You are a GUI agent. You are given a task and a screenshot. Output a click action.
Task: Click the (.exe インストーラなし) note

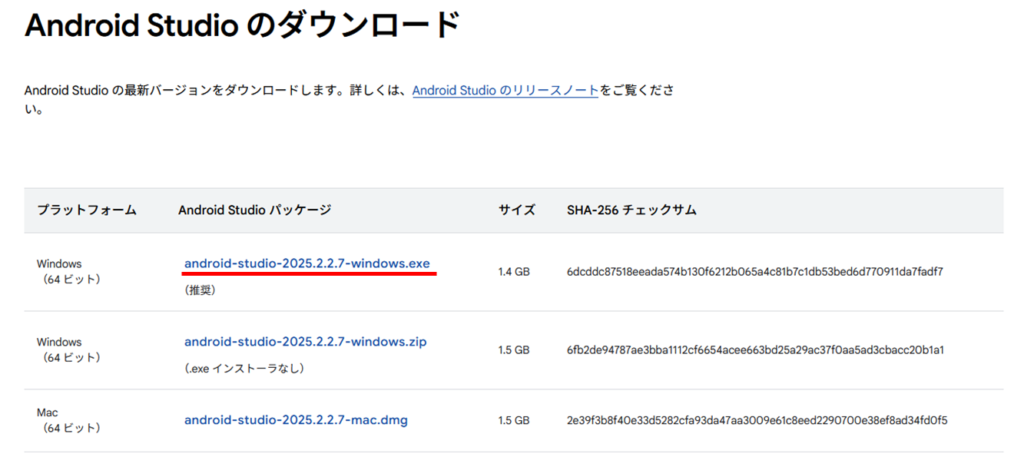244,368
